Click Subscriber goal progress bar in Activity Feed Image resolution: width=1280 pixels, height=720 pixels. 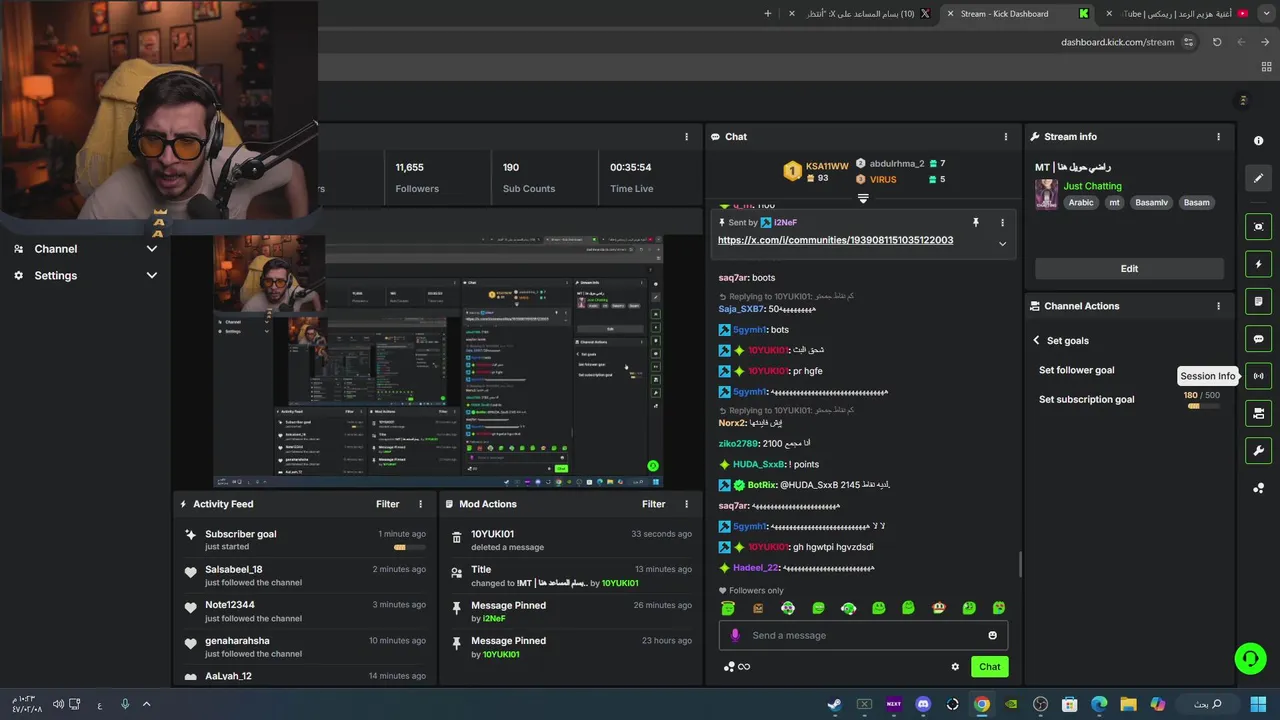click(409, 547)
